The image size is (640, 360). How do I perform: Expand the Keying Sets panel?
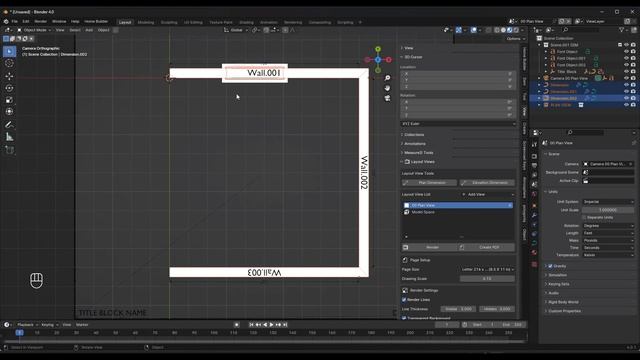(559, 284)
